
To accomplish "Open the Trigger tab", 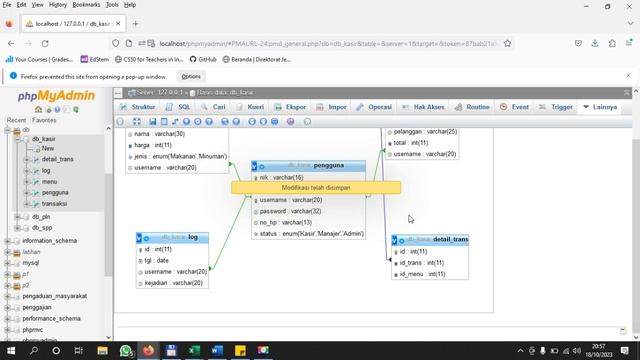I will pos(556,107).
